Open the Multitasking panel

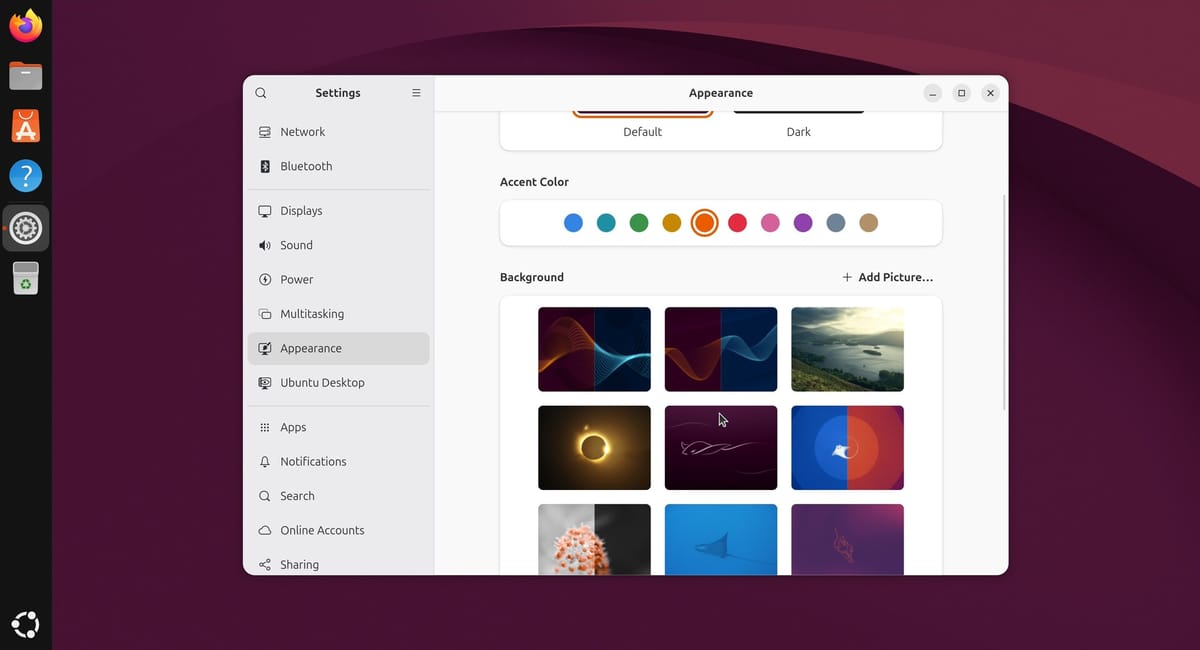(339, 314)
